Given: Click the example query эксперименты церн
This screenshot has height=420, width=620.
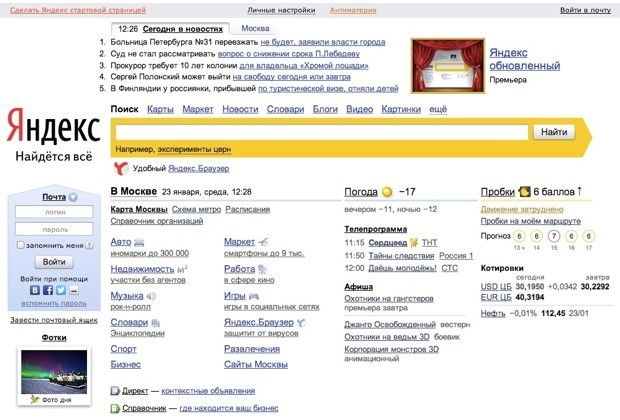Looking at the screenshot, I should pyautogui.click(x=194, y=149).
